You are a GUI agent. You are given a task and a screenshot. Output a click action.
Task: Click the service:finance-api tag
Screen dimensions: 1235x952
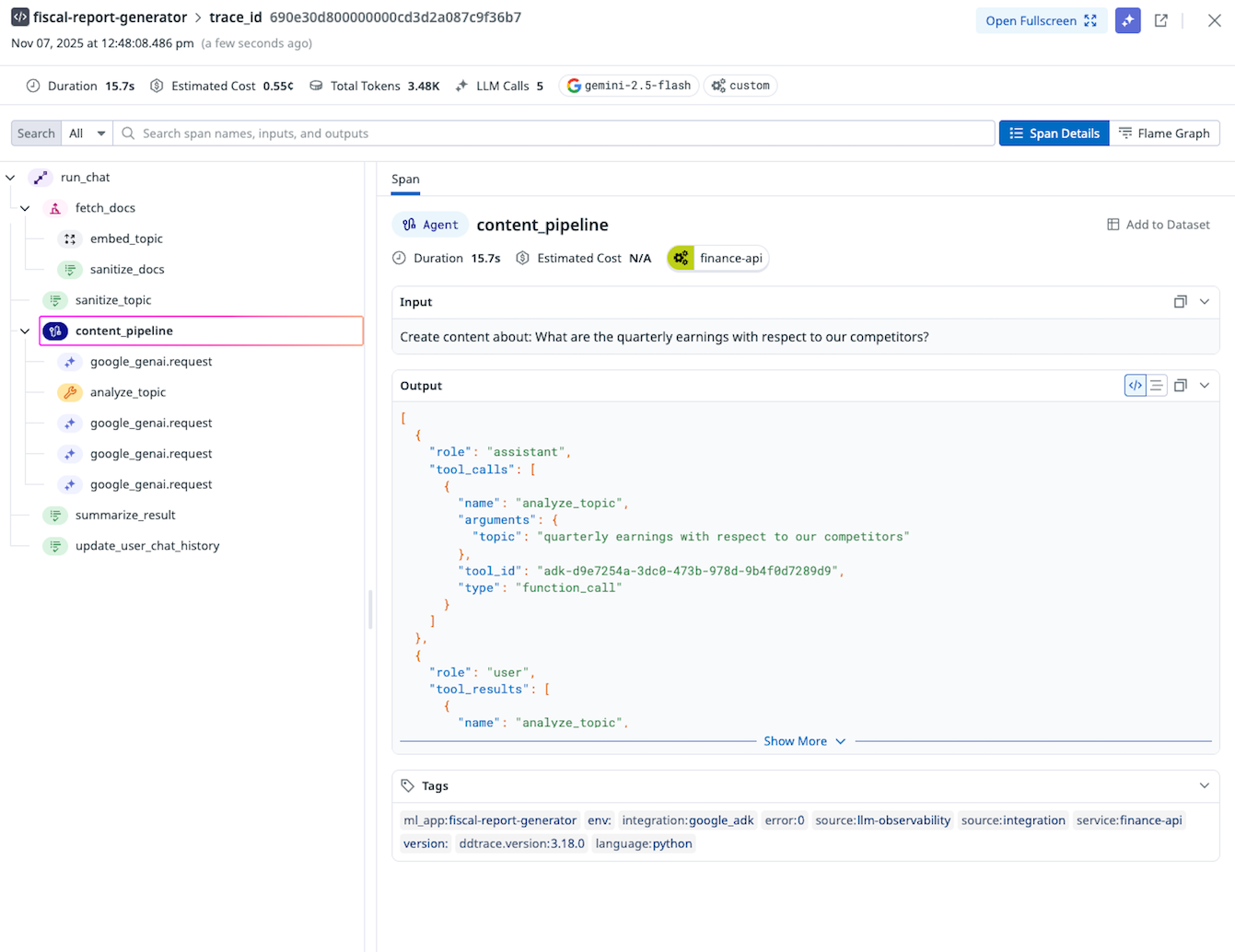(1129, 820)
